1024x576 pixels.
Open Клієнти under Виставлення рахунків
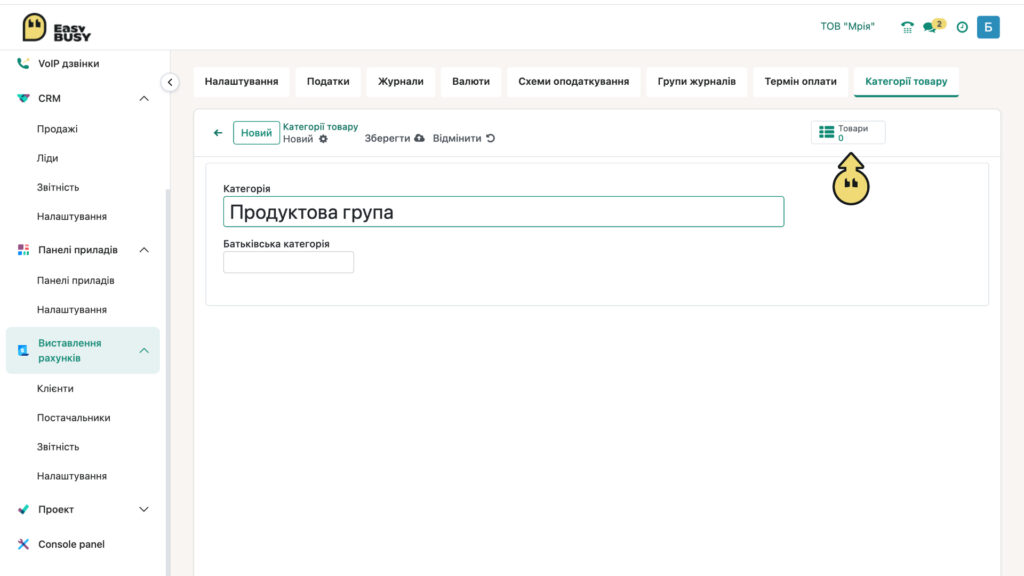click(x=56, y=389)
